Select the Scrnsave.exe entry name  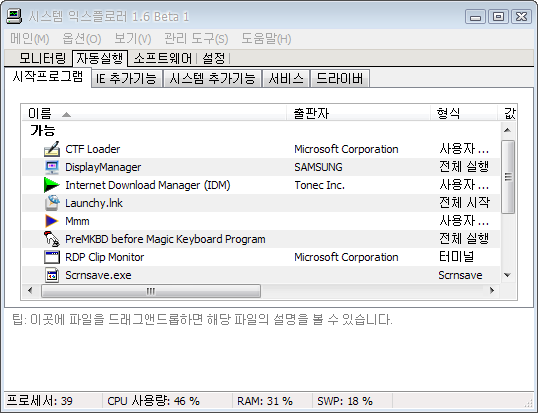[x=98, y=275]
